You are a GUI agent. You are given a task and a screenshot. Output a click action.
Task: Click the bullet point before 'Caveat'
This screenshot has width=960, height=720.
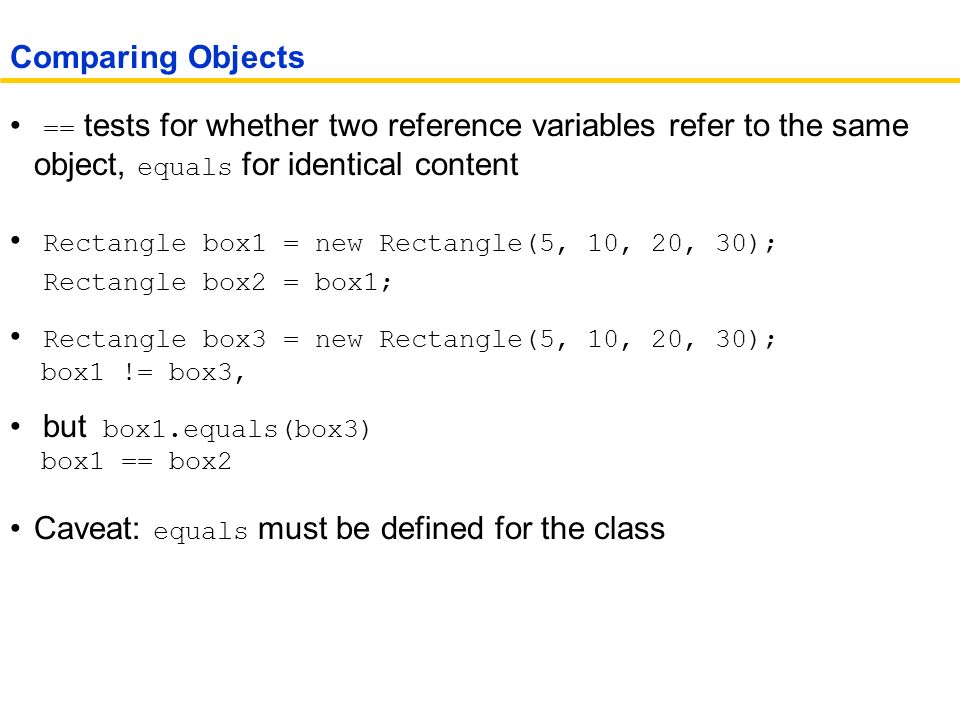tap(16, 528)
